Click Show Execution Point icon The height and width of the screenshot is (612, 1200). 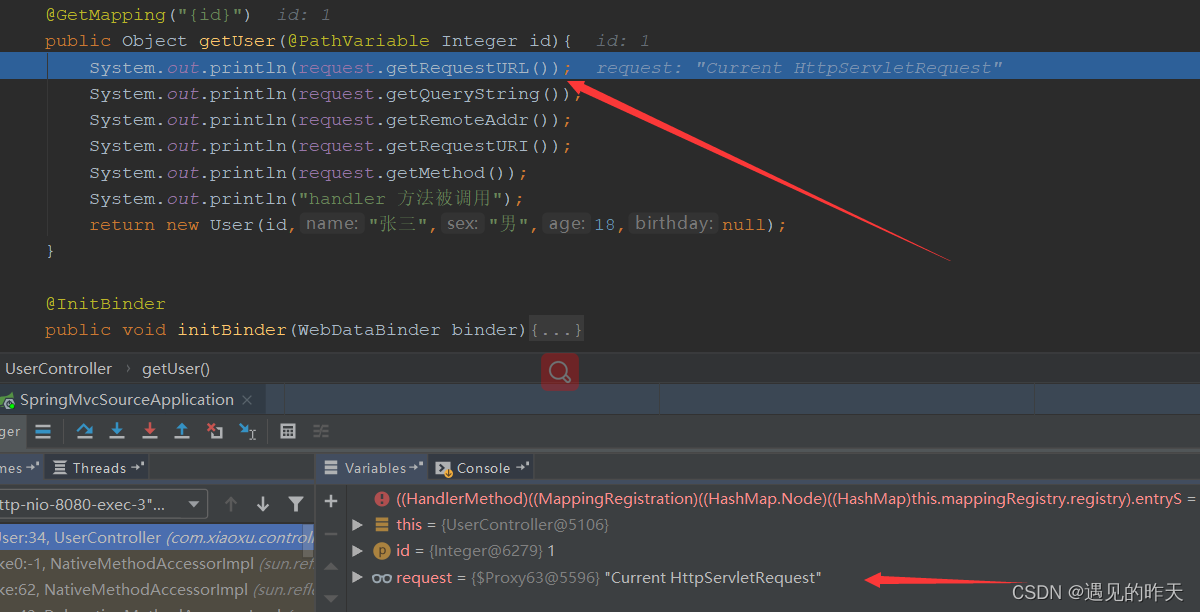[x=43, y=431]
